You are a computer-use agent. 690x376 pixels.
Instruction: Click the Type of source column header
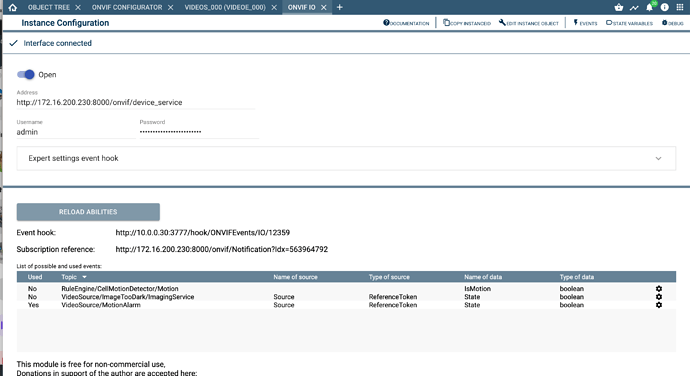[x=389, y=277]
